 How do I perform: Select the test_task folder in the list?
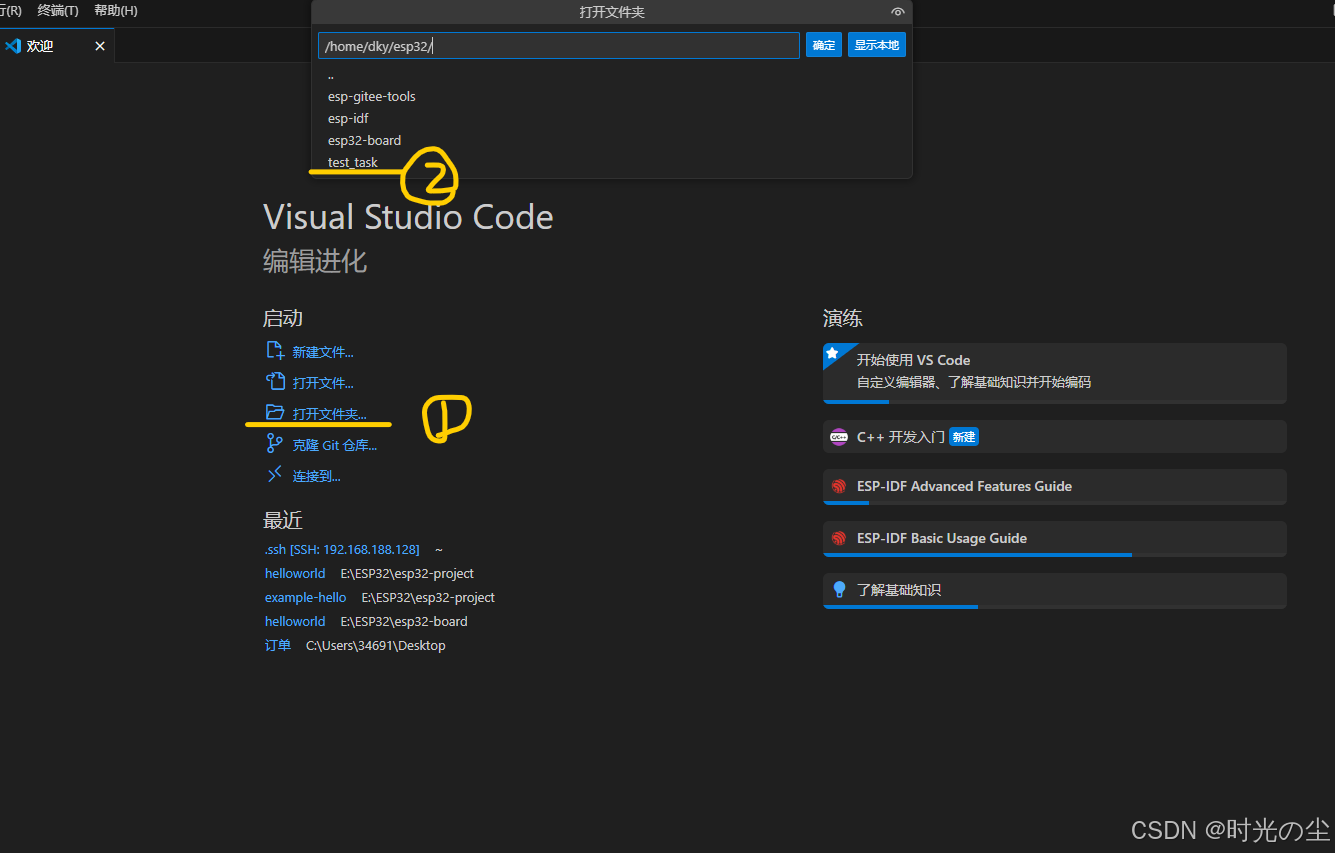pyautogui.click(x=353, y=161)
